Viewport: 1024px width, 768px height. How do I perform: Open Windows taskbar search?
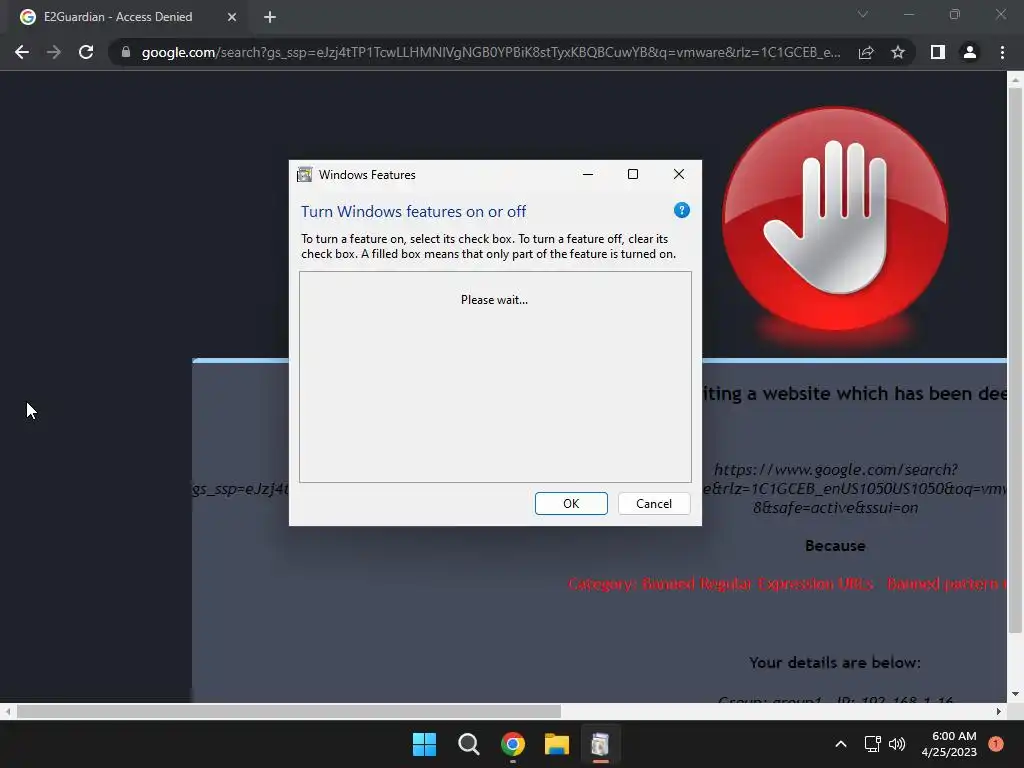coord(468,744)
